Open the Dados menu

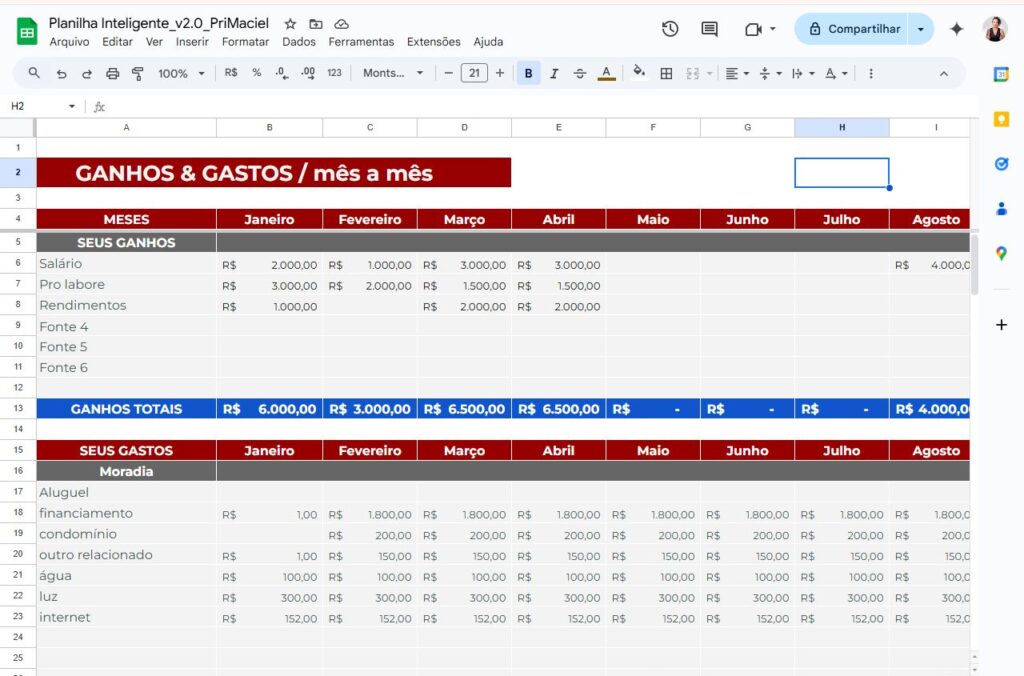(298, 42)
